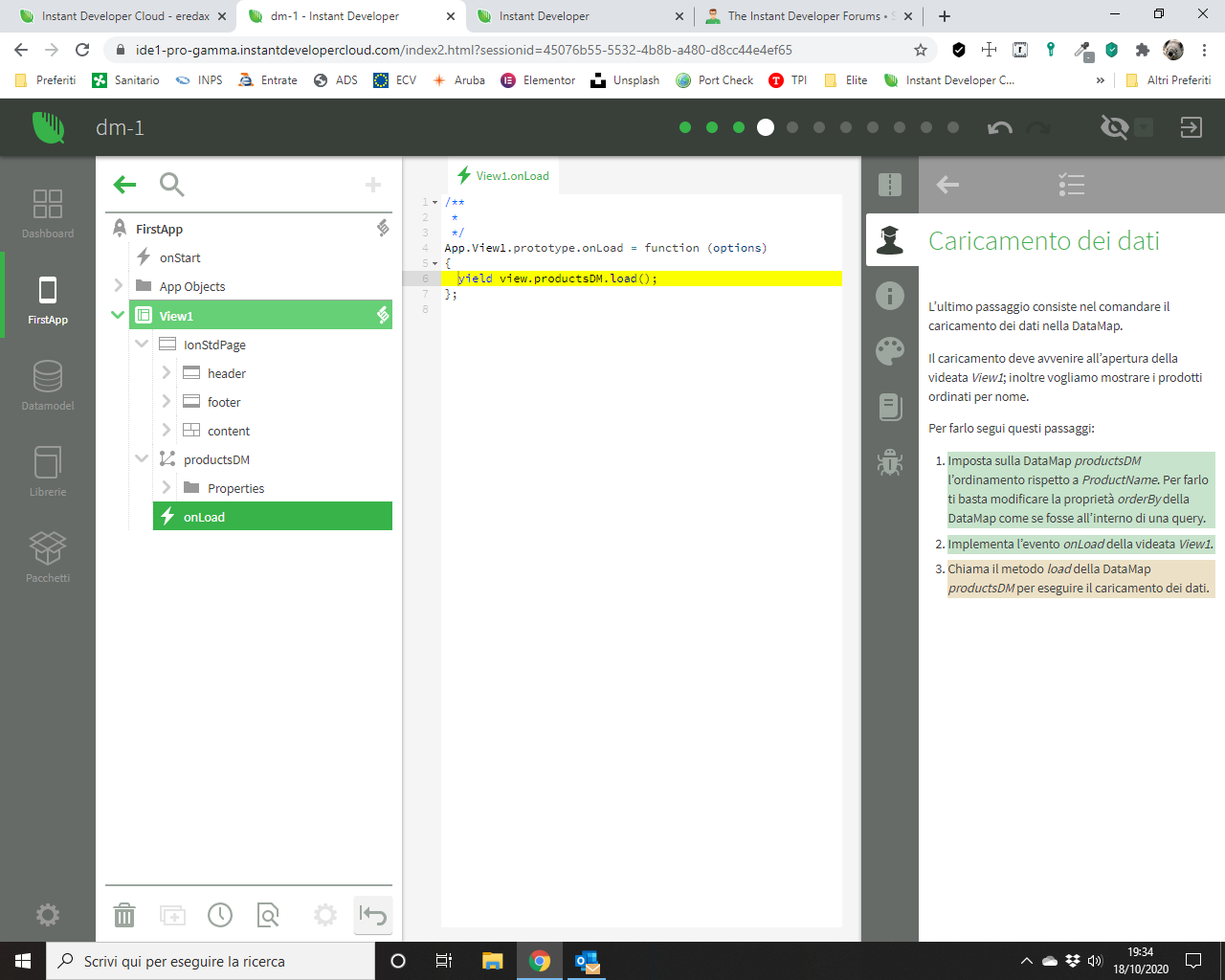Open new browser tab

point(945,16)
